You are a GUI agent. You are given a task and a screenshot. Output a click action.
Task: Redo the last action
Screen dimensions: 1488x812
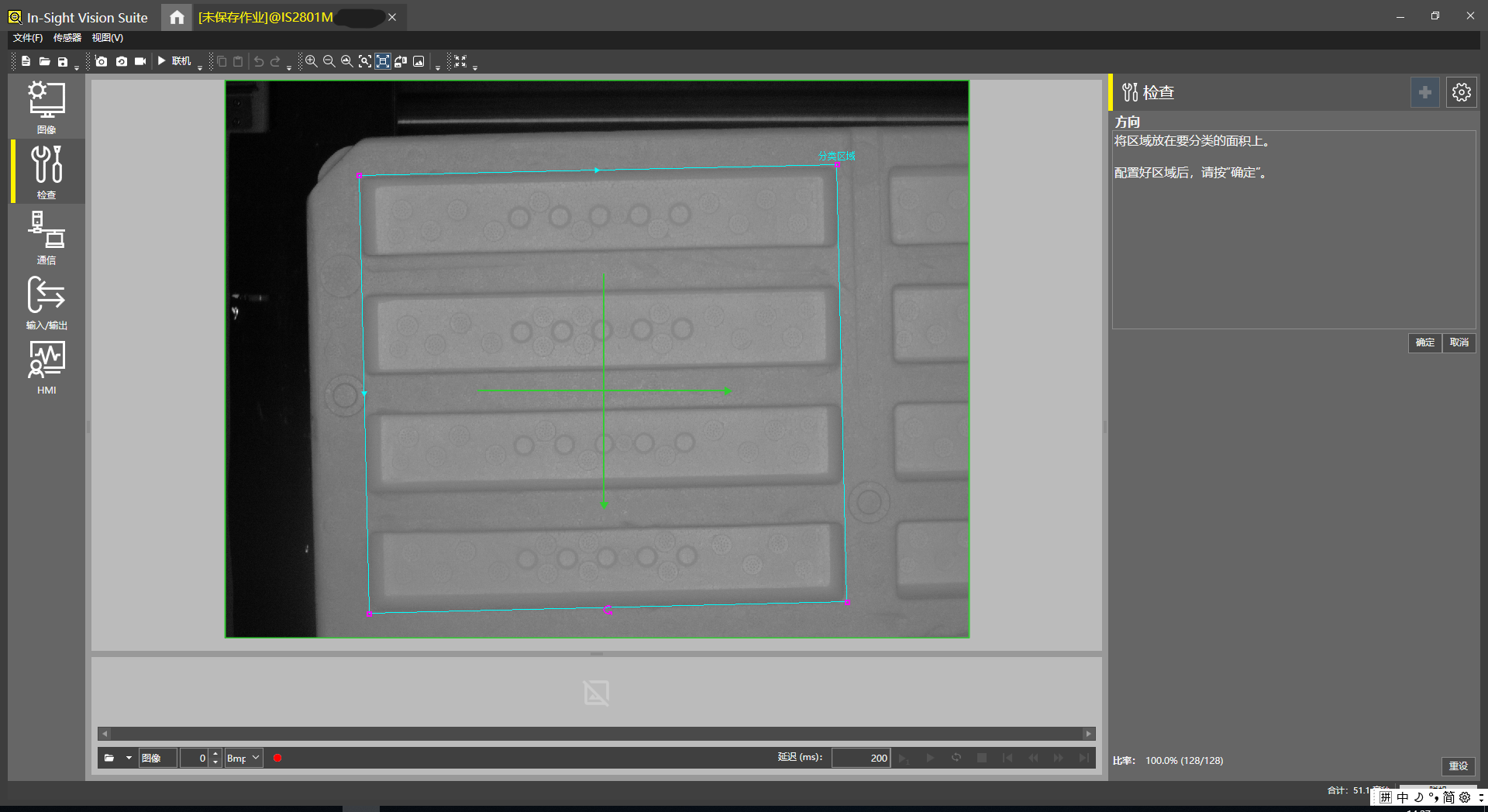(x=275, y=61)
